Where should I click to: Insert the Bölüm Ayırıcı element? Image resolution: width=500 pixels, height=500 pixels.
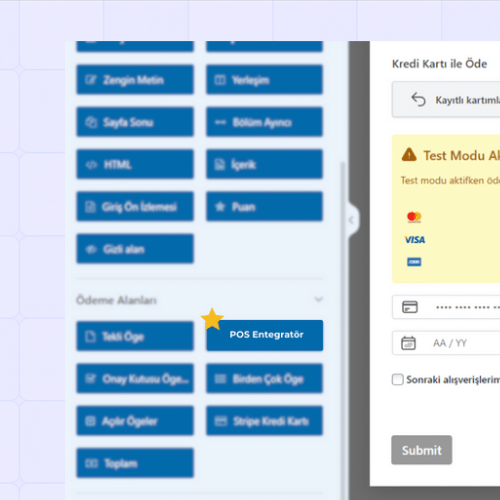(264, 122)
